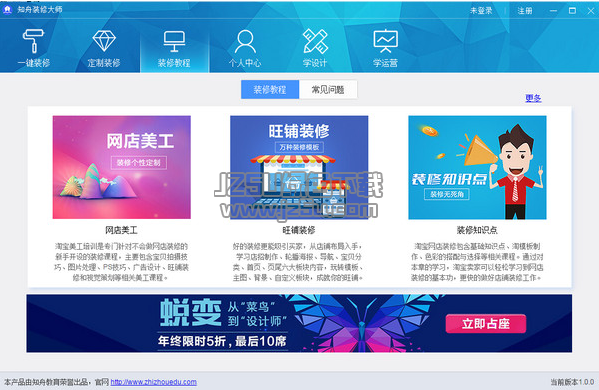Select 装修教程 monitor icon in toolbar
This screenshot has height=390, width=599.
[x=174, y=41]
